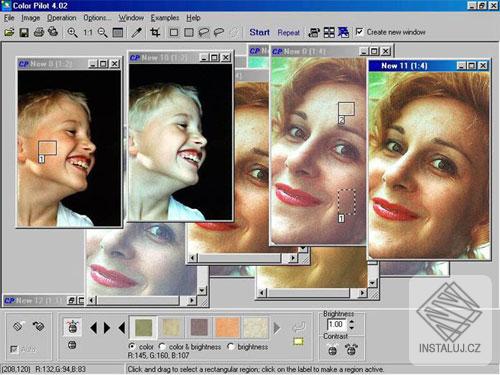Click the Open file toolbar icon
The height and width of the screenshot is (375, 500).
pyautogui.click(x=9, y=32)
